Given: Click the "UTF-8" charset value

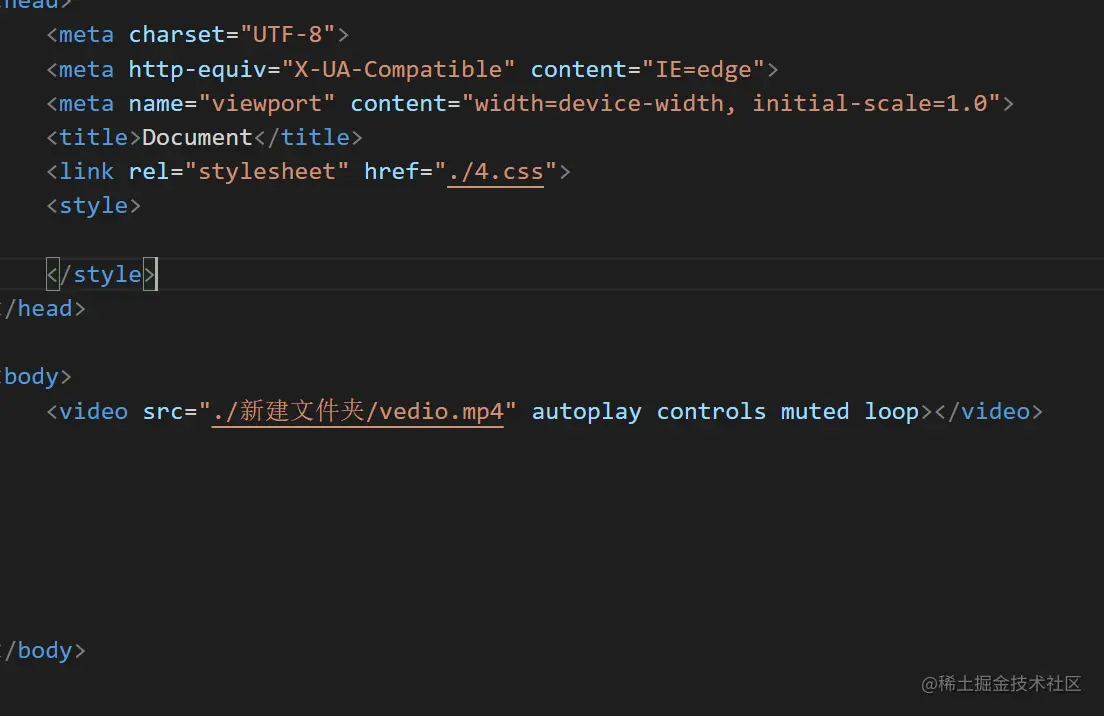Looking at the screenshot, I should tap(287, 35).
